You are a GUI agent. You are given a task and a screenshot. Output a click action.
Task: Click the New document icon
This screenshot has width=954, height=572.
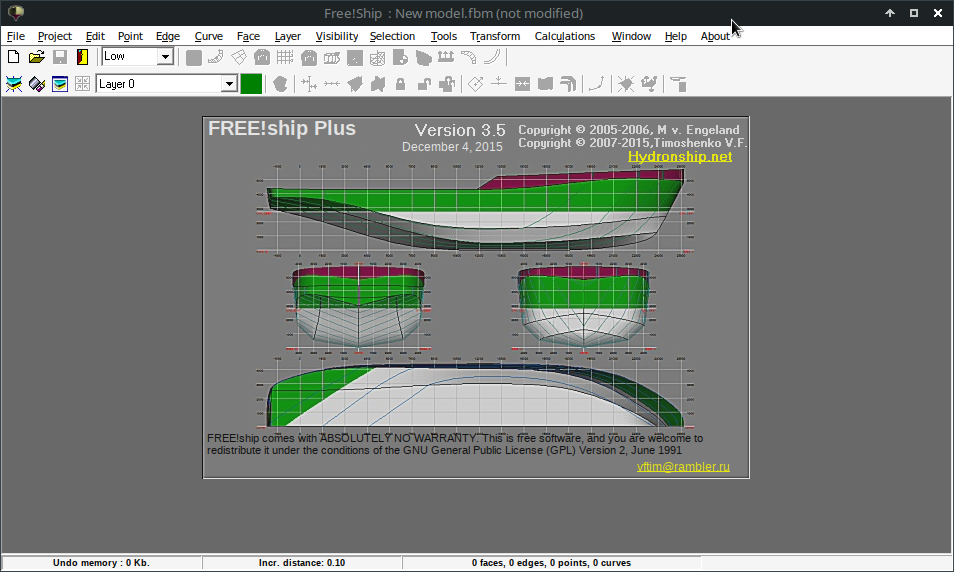[x=13, y=57]
